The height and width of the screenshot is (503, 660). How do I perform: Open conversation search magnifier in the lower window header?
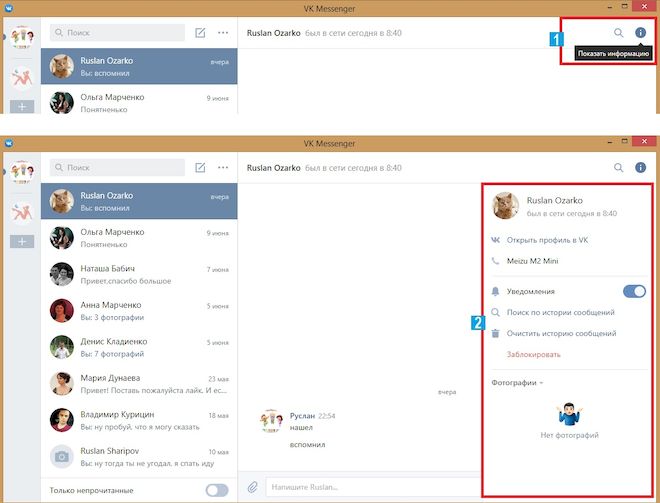618,168
